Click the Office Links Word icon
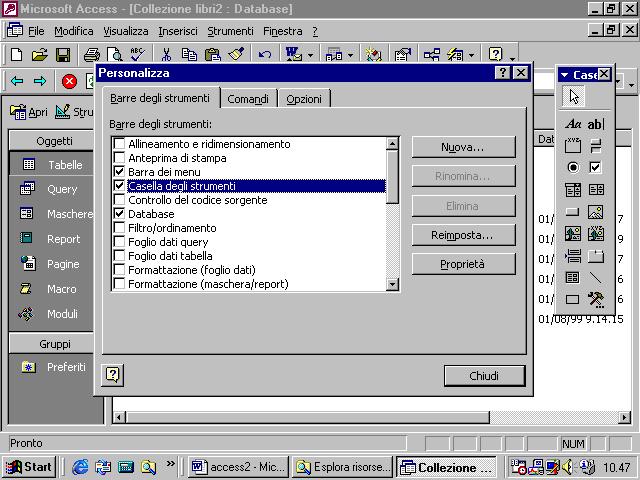The height and width of the screenshot is (480, 640). 293,55
